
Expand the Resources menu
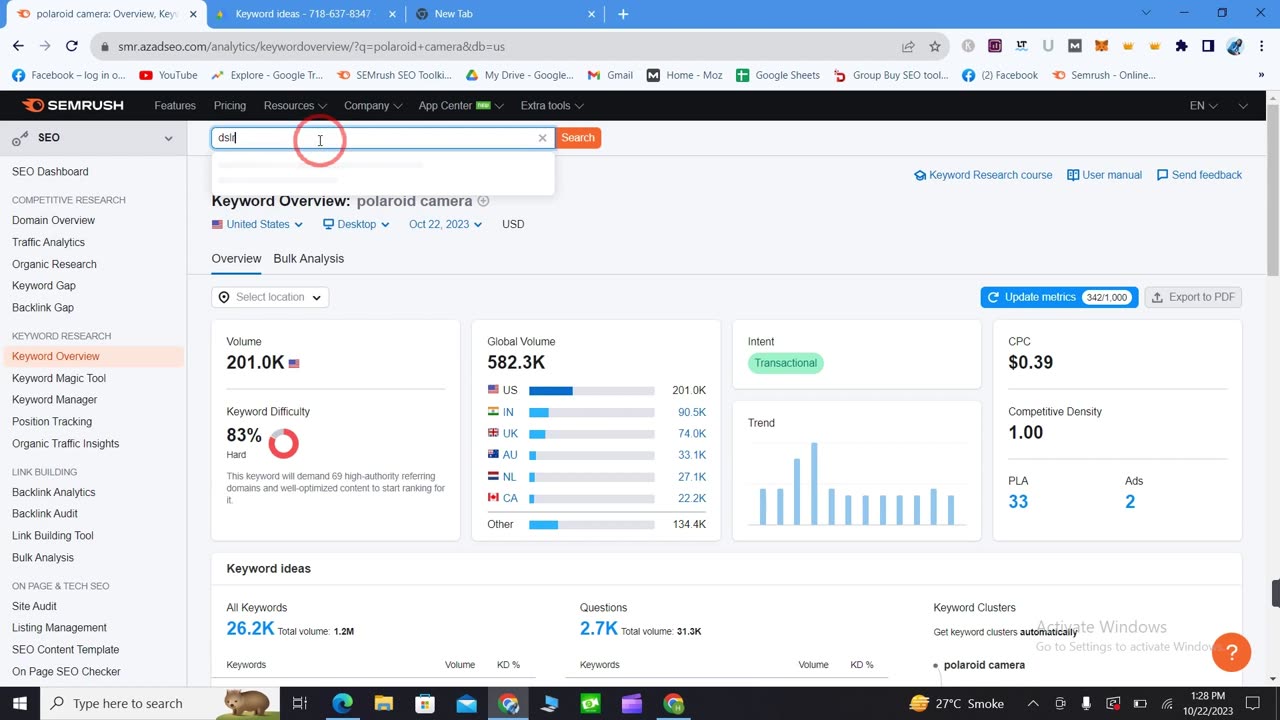point(295,105)
